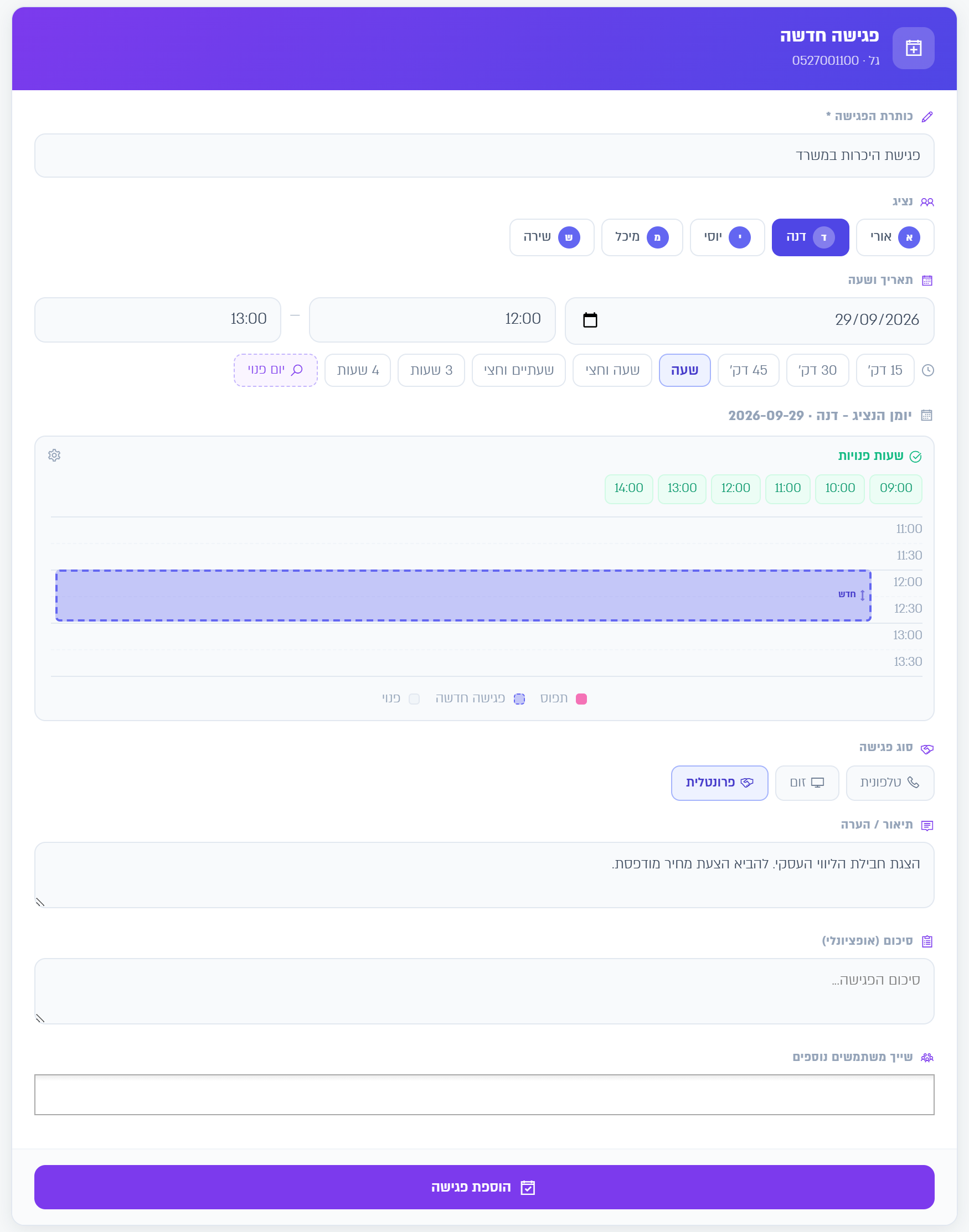Choose the 4 שעות duration
Screen dimensions: 969x1232
pos(357,370)
